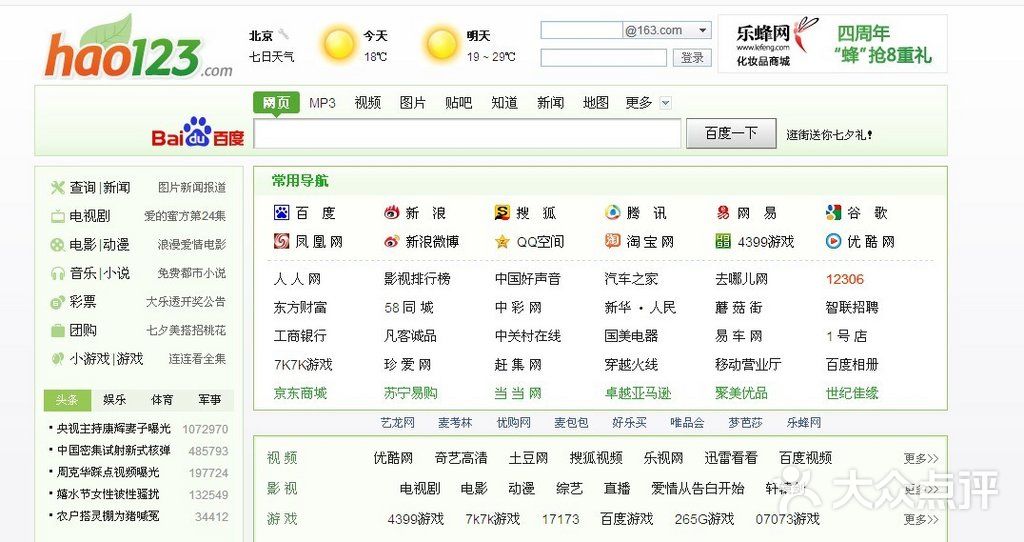Open the 苏宁易购 link
Screen dimensions: 1024x542
[411, 393]
